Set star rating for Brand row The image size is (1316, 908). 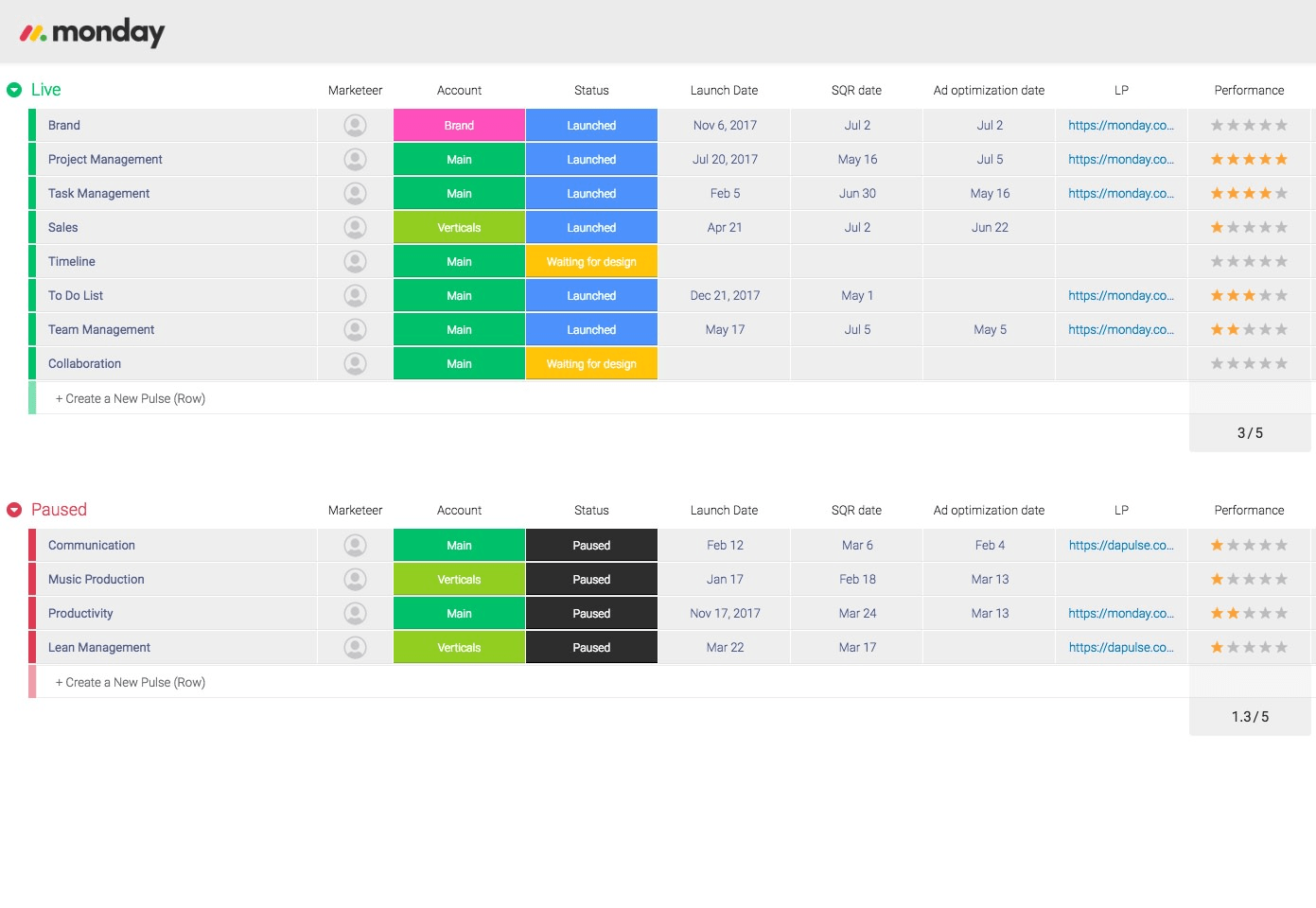coord(1249,125)
